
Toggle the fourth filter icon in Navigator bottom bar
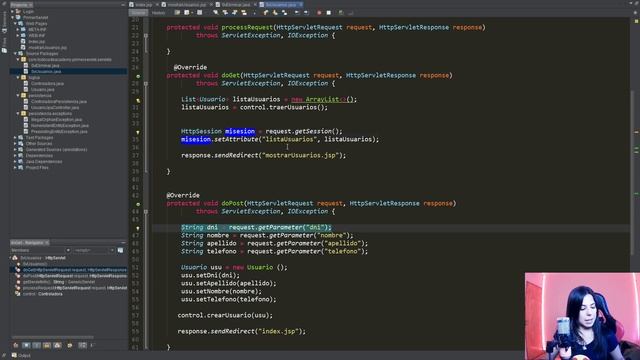[x=47, y=345]
